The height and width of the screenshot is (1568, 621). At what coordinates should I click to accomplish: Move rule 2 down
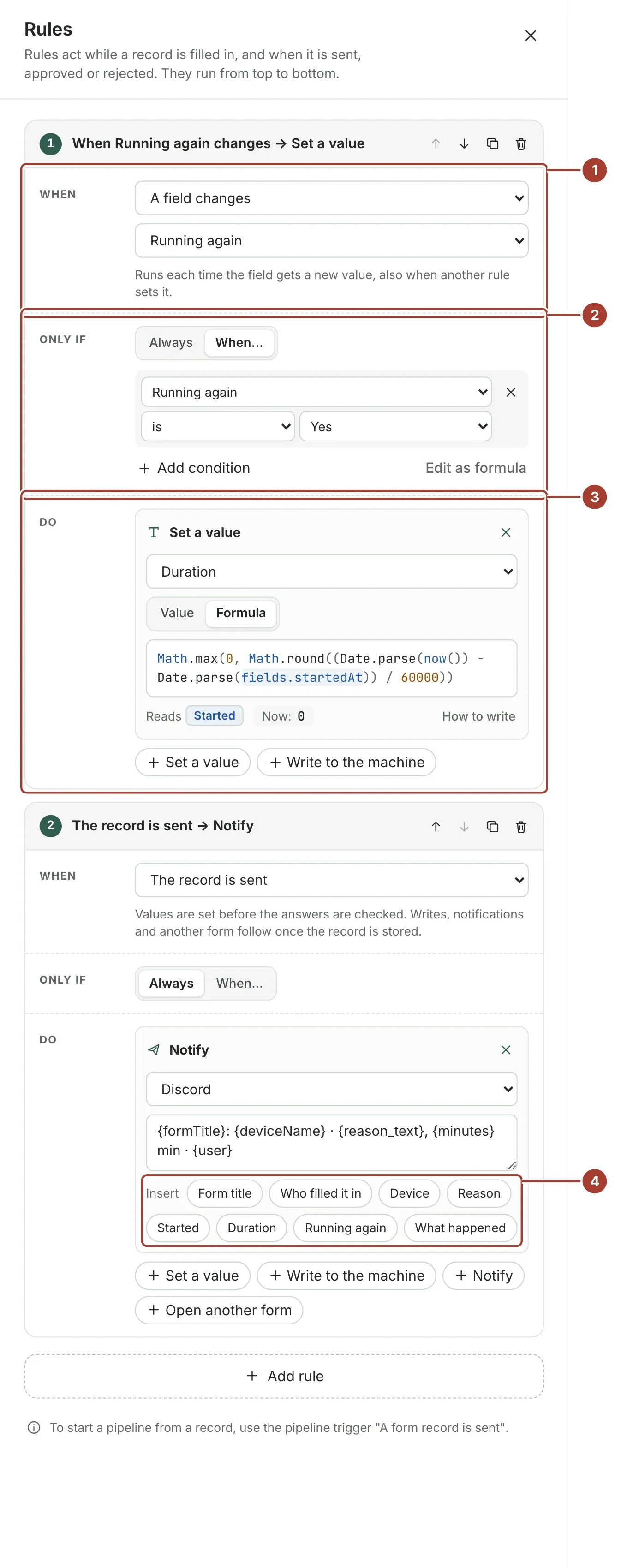tap(464, 826)
